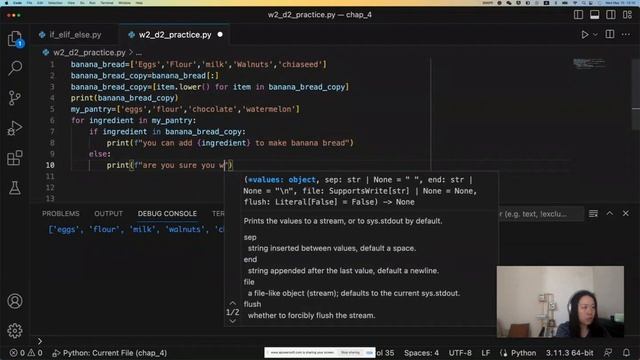
Task: Open errors and warnings status item
Action: [x=26, y=353]
